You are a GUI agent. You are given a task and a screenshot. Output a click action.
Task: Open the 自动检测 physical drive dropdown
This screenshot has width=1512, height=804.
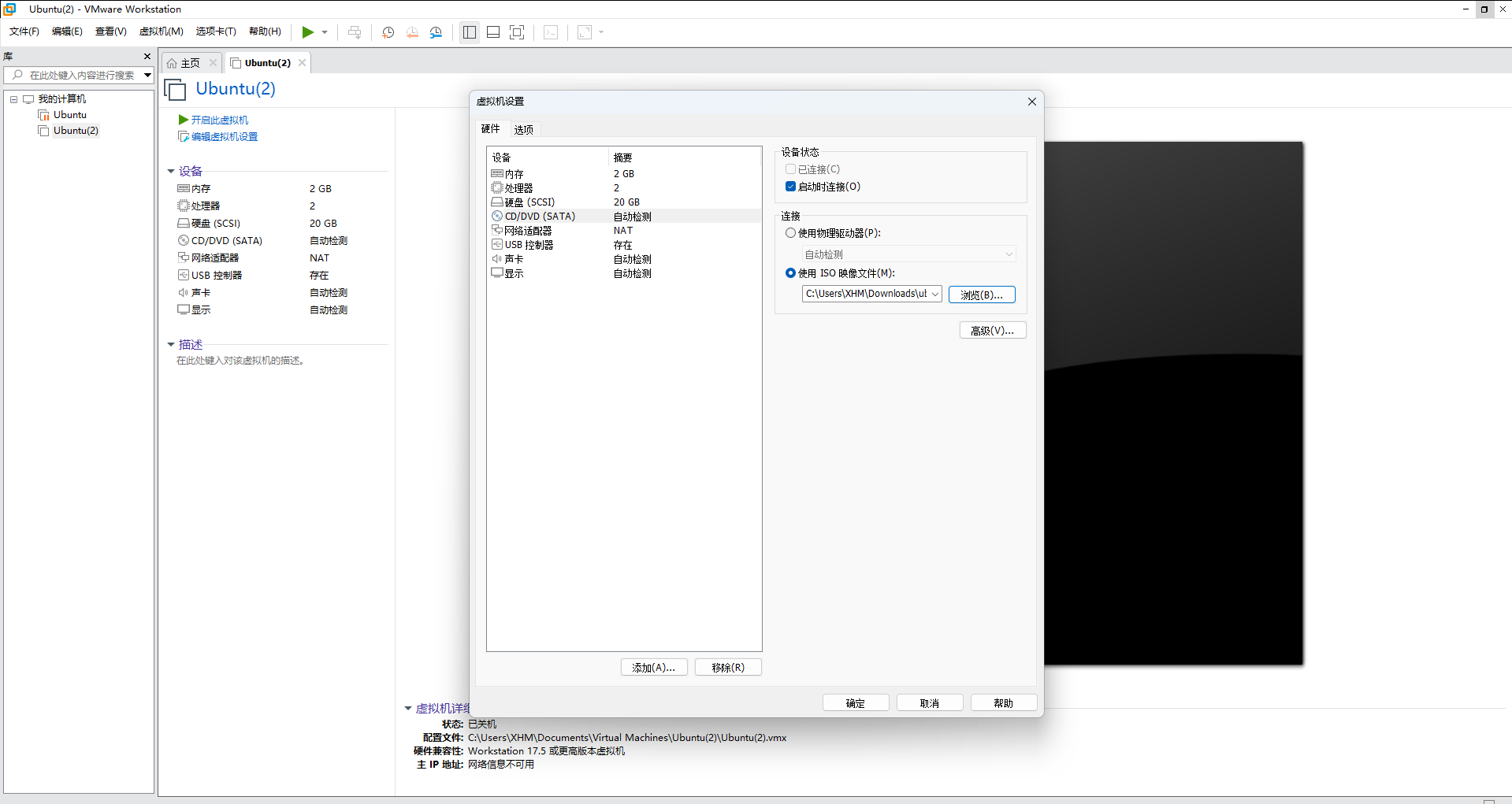pos(908,254)
